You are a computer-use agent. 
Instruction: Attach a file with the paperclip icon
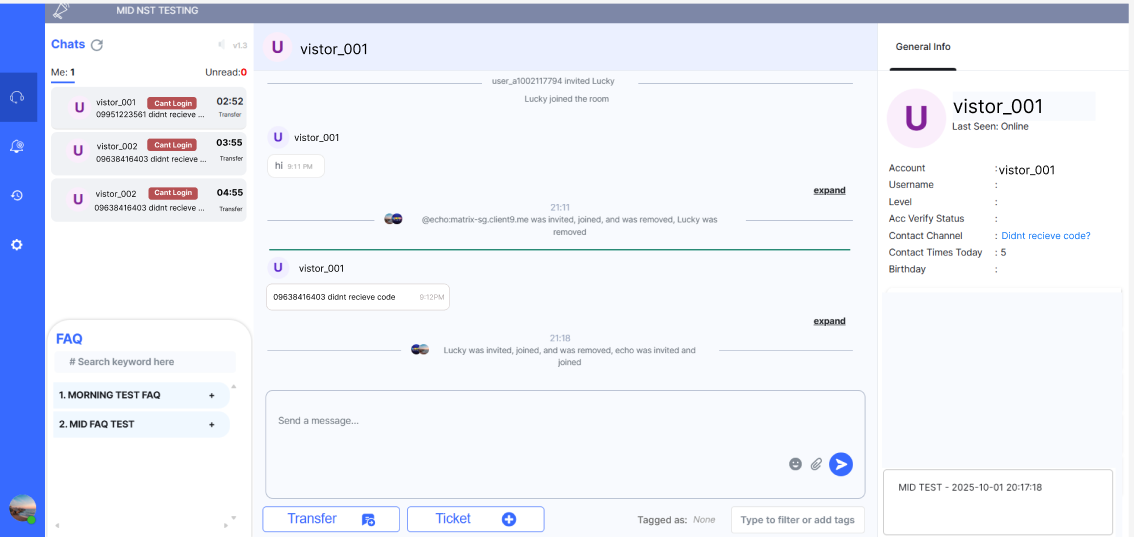pos(816,464)
